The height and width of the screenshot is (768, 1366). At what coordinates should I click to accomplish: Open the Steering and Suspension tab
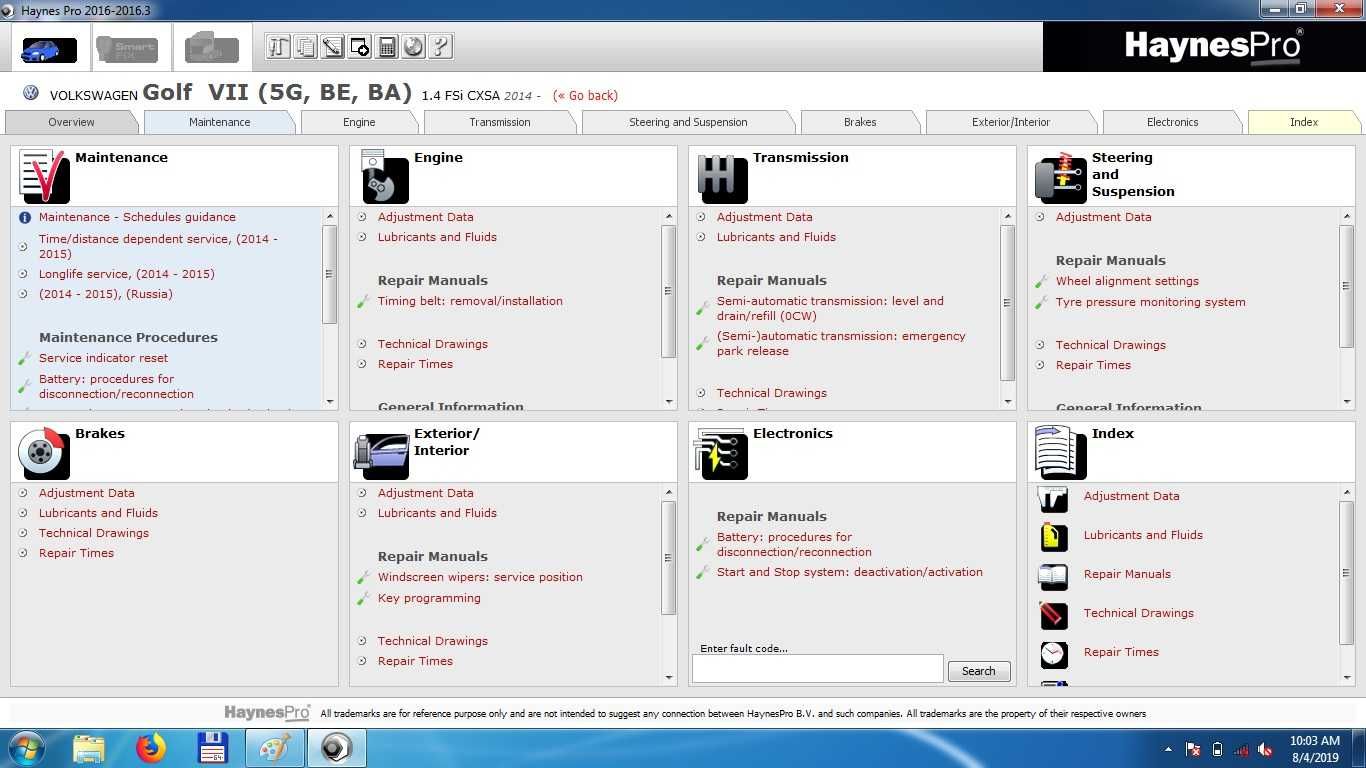pos(688,122)
